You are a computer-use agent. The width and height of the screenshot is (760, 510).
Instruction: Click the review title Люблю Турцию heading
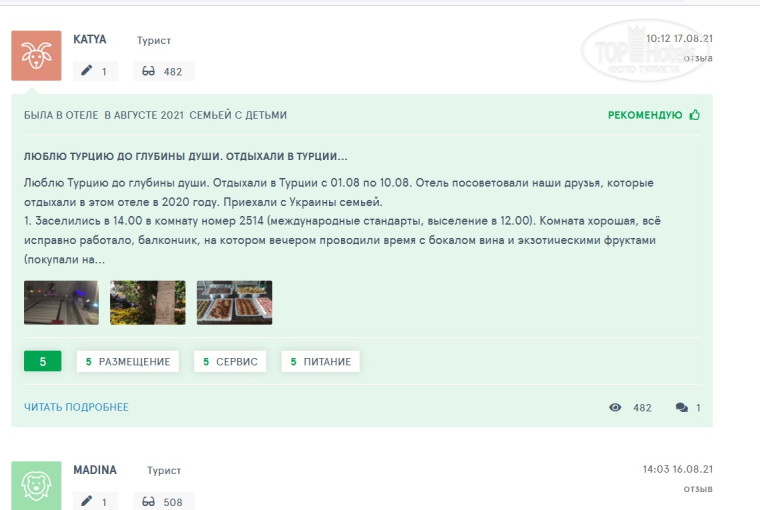coord(186,157)
